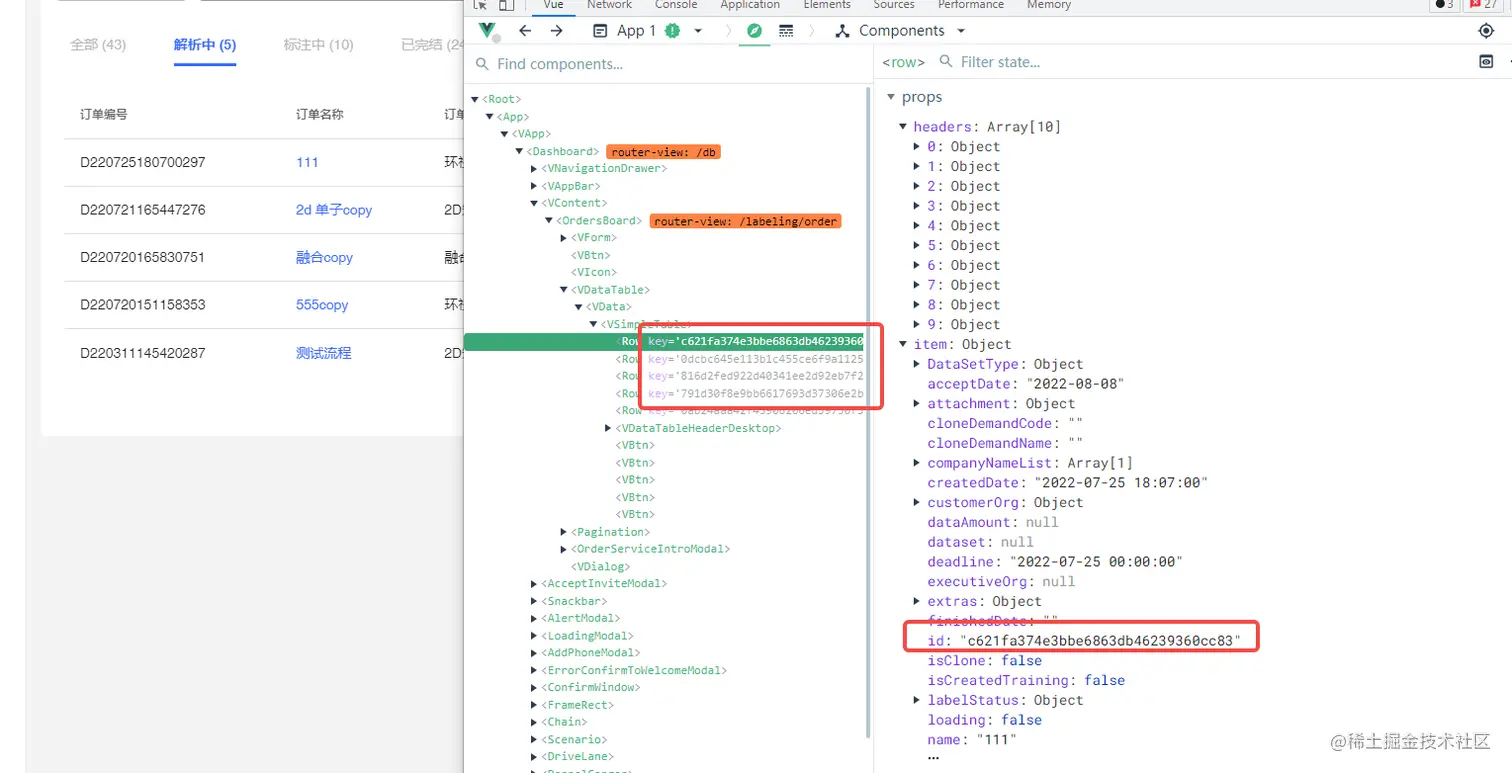Open the order link 融合copy

point(324,257)
